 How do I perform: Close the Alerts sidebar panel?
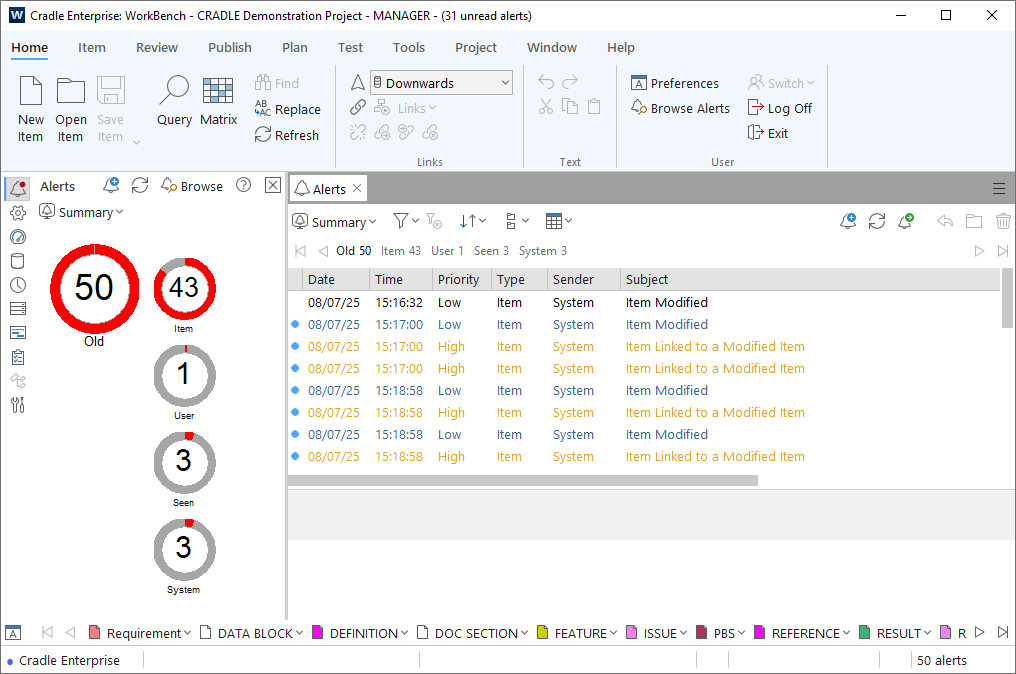click(273, 185)
